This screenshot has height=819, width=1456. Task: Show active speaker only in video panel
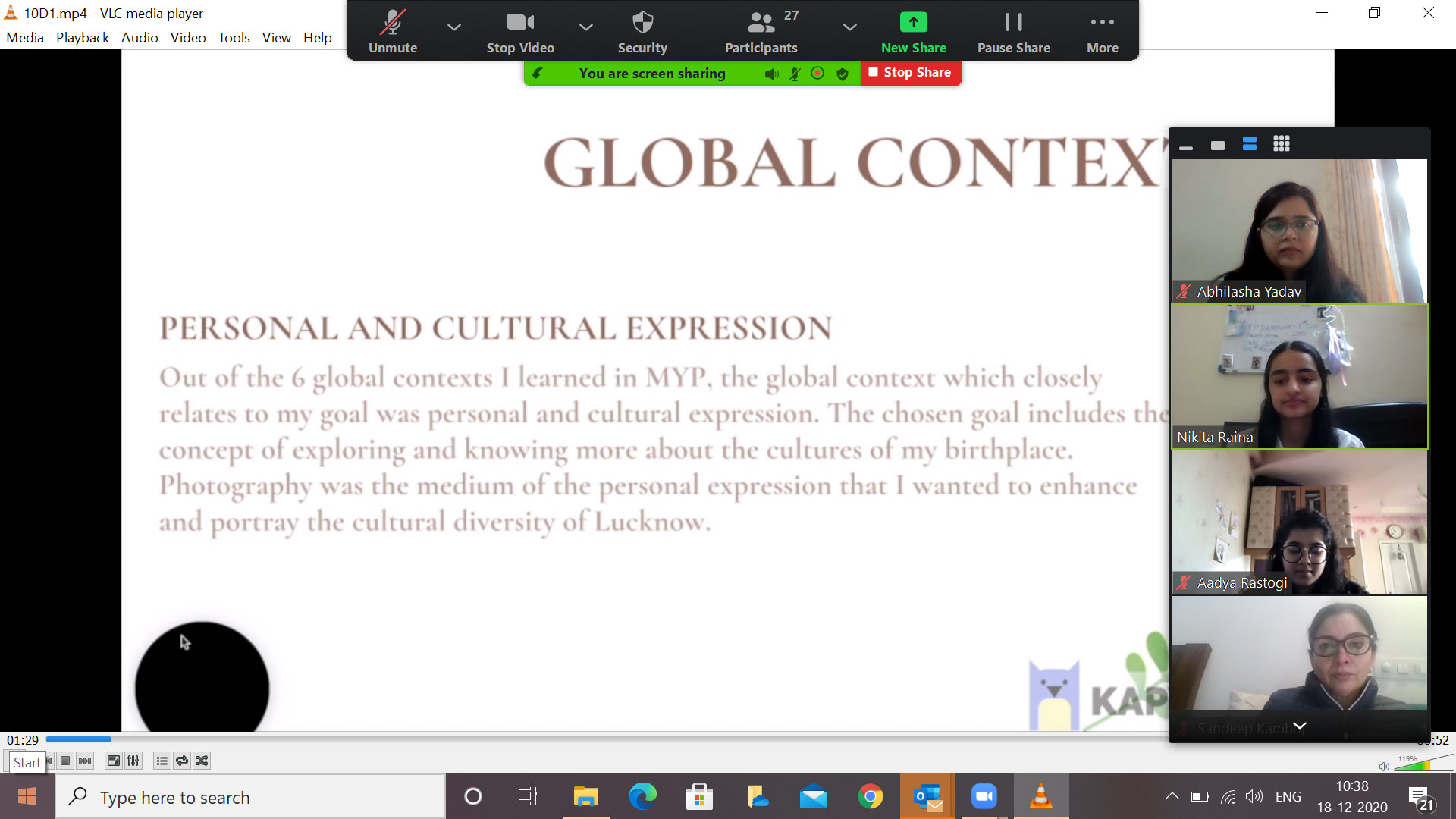pyautogui.click(x=1218, y=145)
